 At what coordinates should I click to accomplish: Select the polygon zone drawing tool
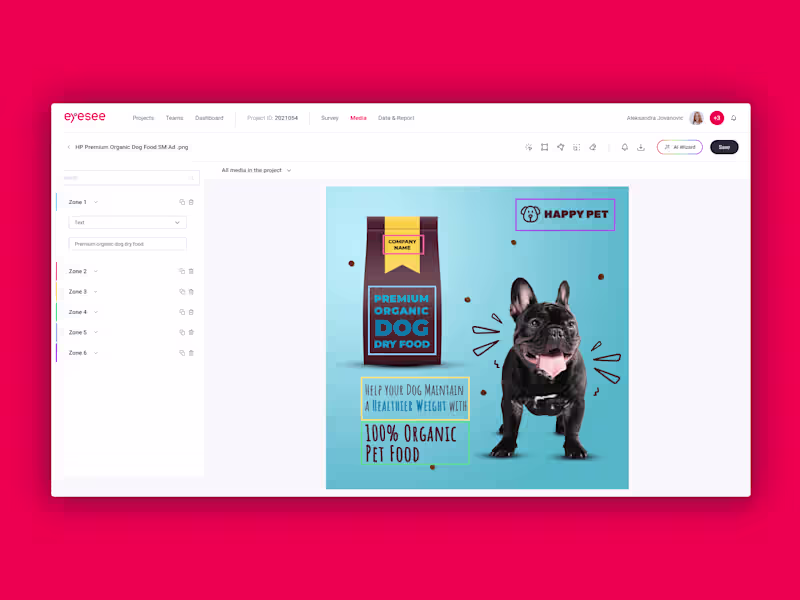click(561, 147)
